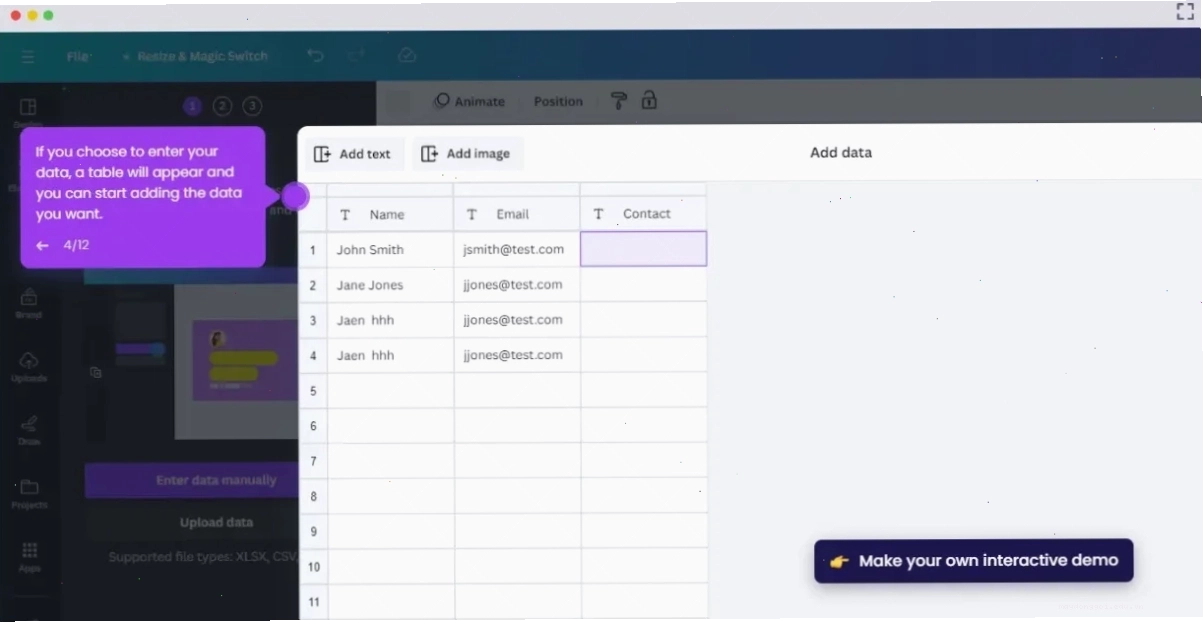Click the Add image button
Viewport: 1203px width, 623px height.
467,154
